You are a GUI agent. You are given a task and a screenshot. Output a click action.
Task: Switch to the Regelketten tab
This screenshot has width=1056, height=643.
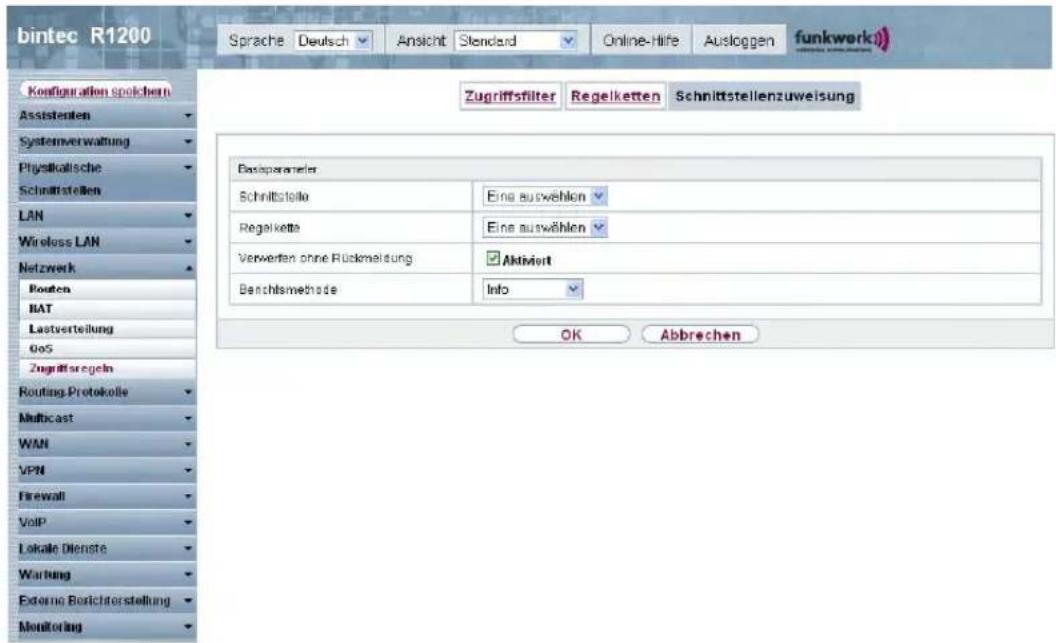616,96
